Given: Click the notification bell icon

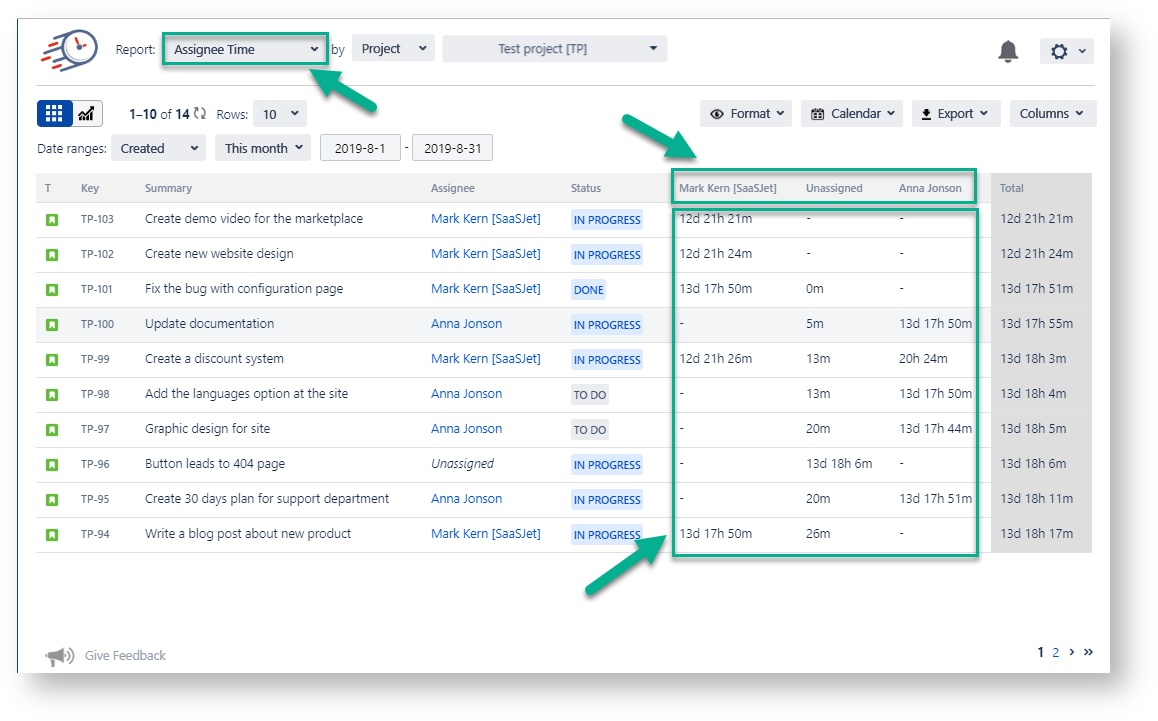Looking at the screenshot, I should (1008, 51).
